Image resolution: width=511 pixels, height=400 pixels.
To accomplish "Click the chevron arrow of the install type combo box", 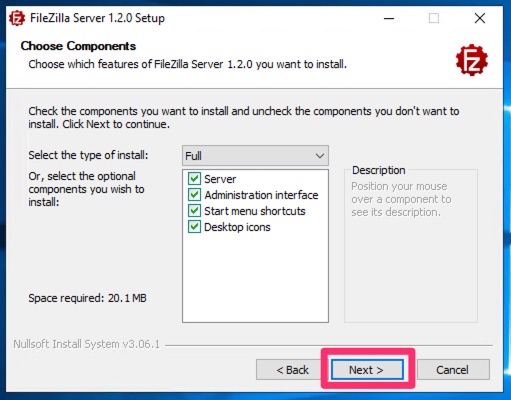I will click(320, 156).
